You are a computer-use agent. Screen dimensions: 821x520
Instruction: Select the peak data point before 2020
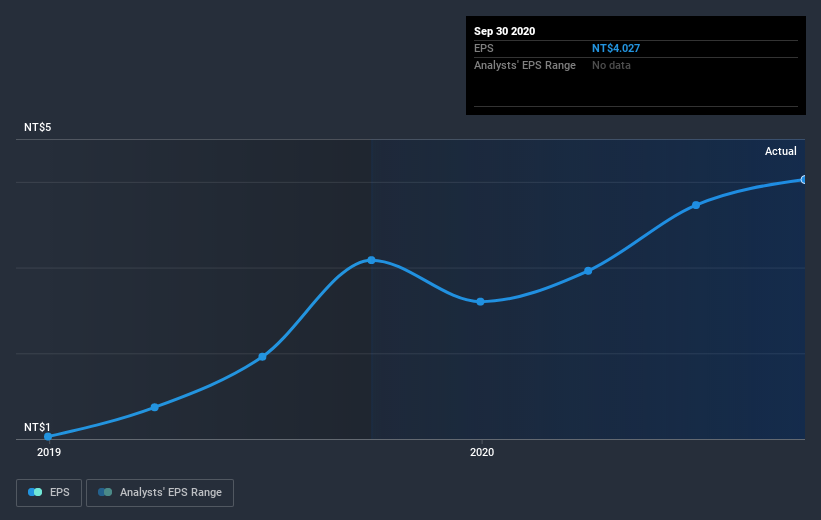(x=371, y=260)
